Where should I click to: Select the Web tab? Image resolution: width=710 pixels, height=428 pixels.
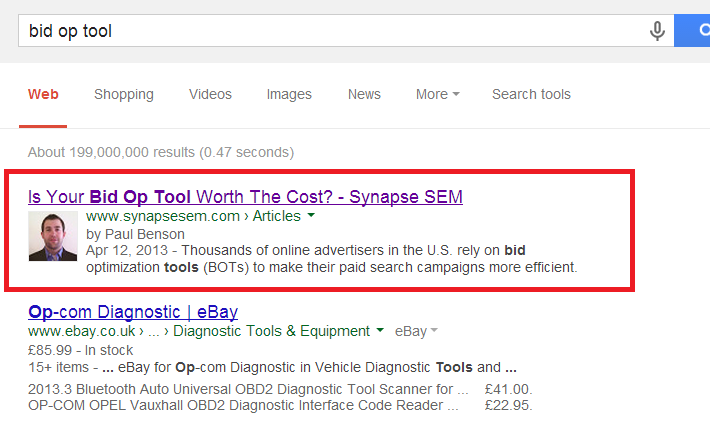point(43,94)
